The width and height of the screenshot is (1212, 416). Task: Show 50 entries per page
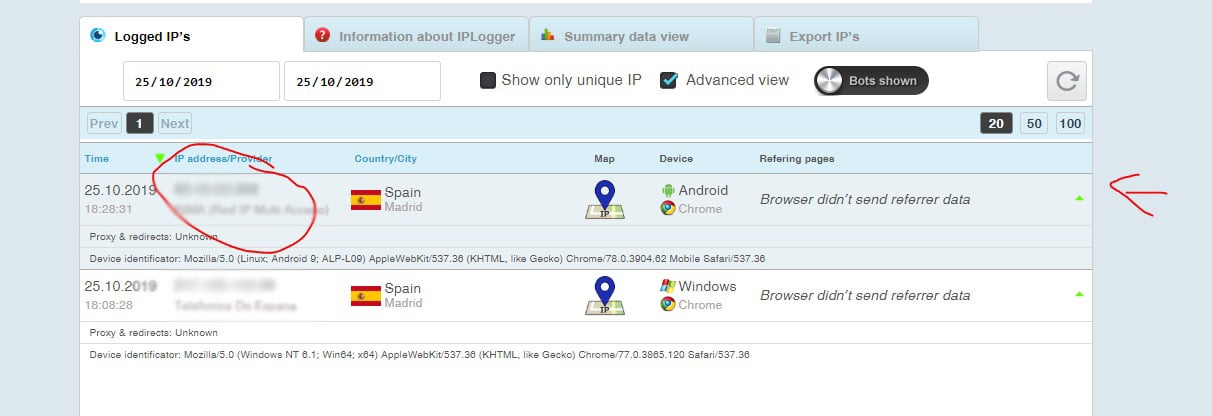tap(1034, 124)
